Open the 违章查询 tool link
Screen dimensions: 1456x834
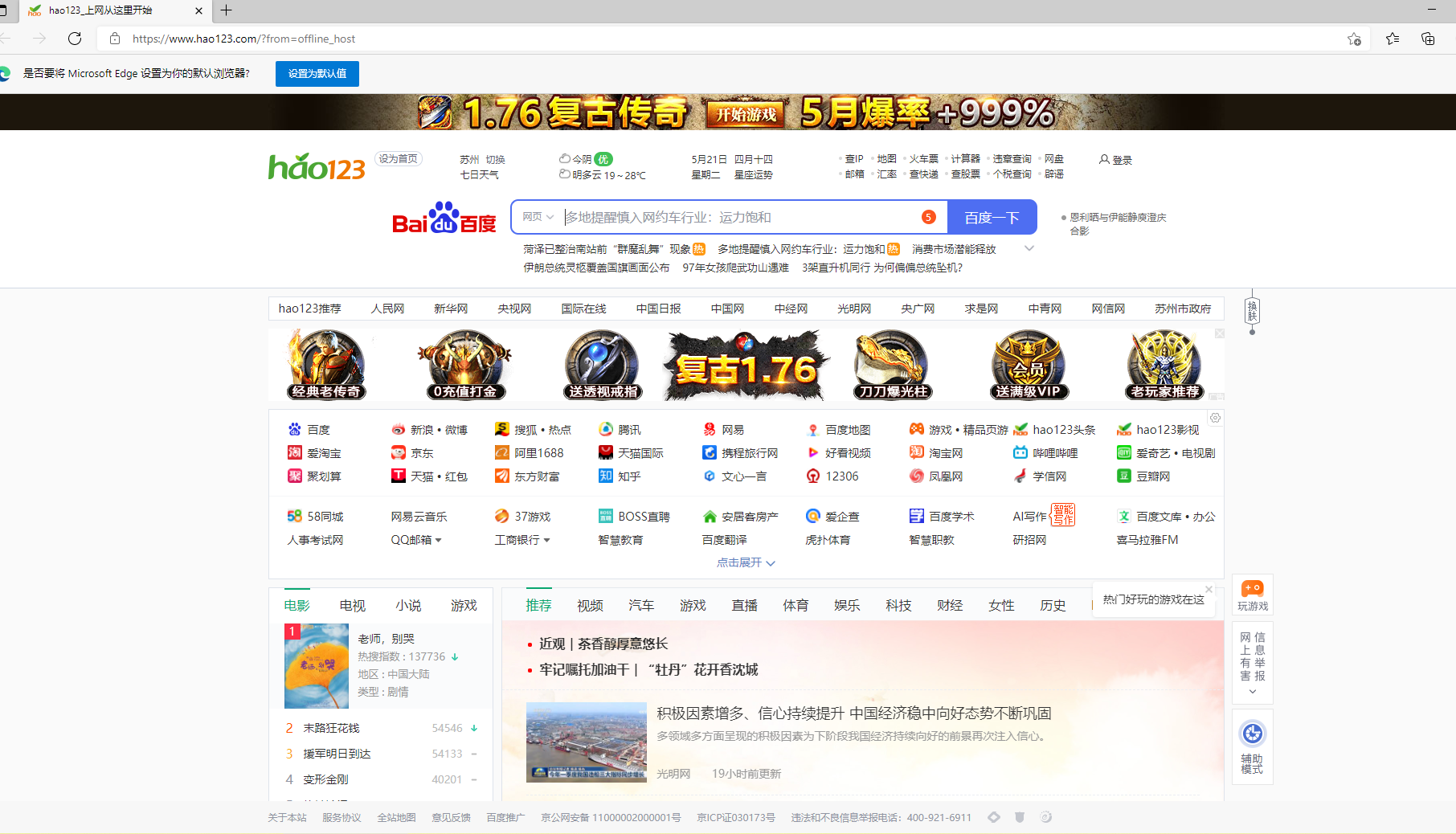[x=1012, y=159]
